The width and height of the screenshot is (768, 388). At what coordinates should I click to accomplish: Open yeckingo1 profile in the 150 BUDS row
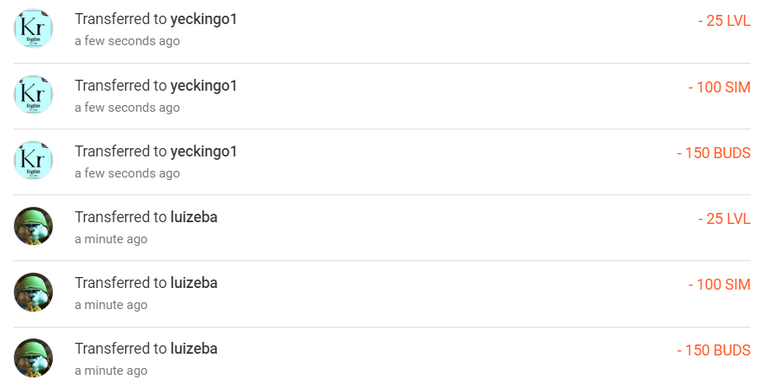[x=204, y=151]
